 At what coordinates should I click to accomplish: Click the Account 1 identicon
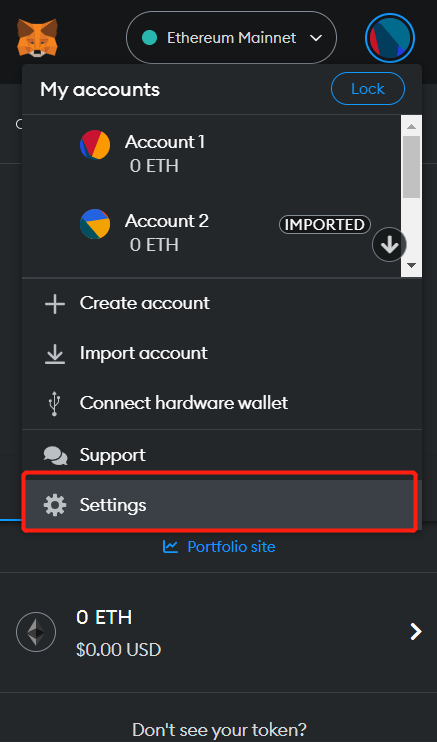point(95,145)
